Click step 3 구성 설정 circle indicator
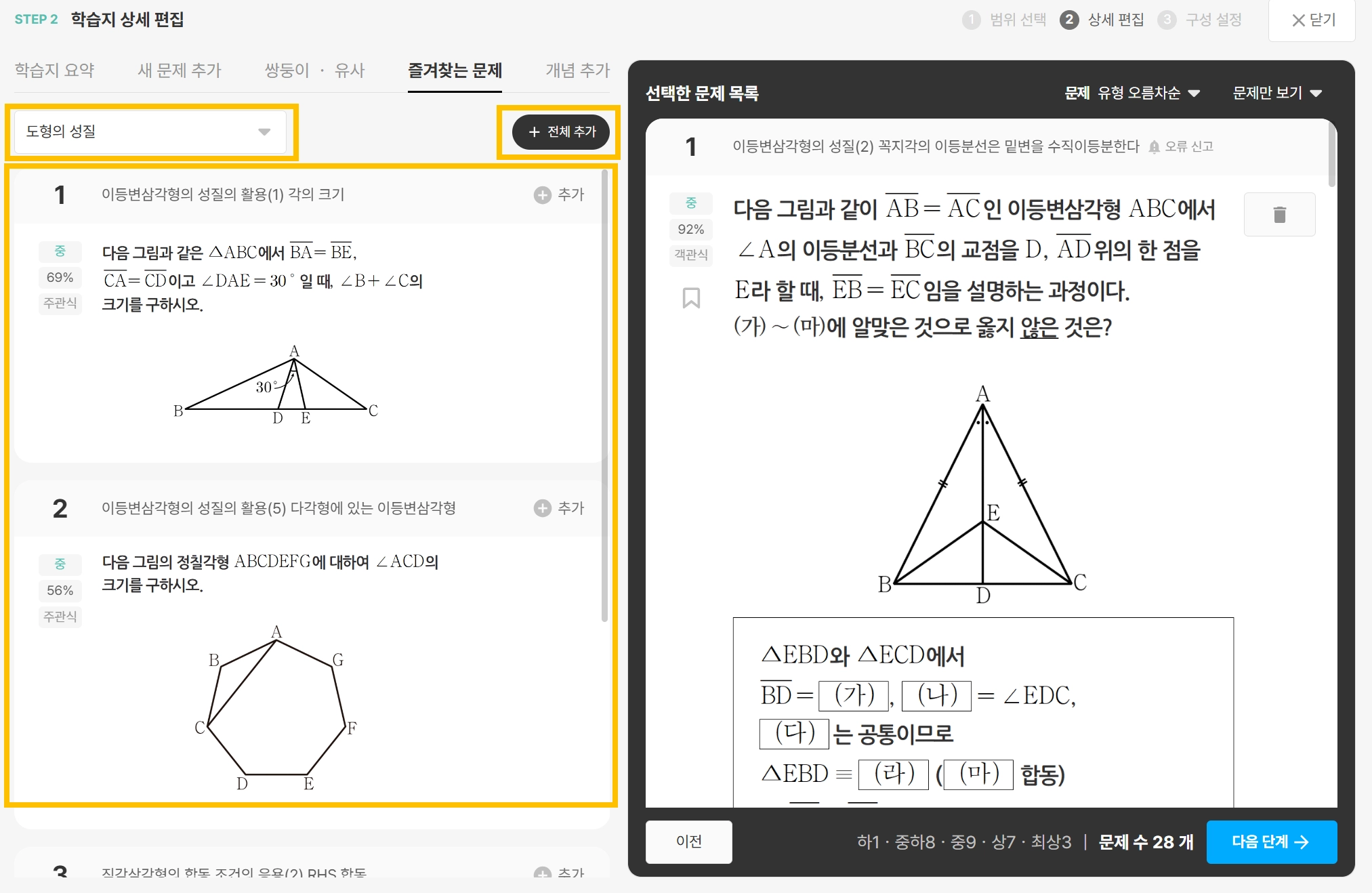This screenshot has height=893, width=1372. (1166, 20)
